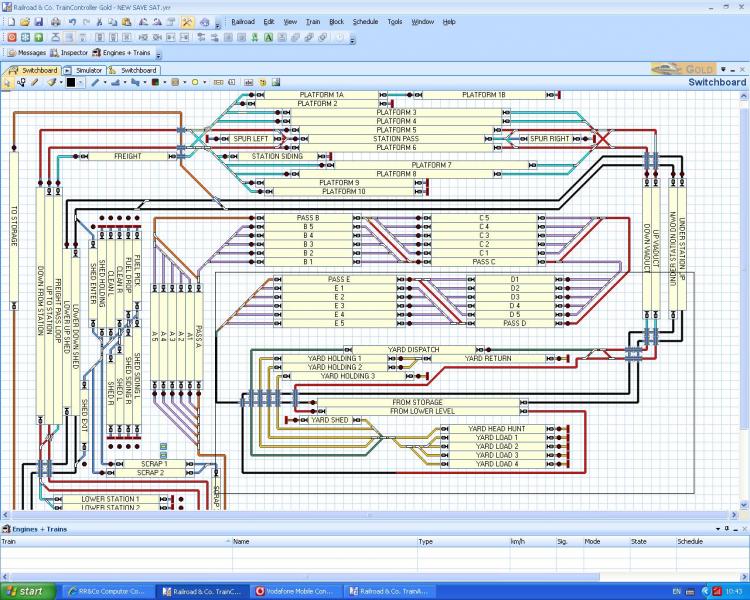Toggle the Inspector window button
Image resolution: width=750 pixels, height=600 pixels.
click(x=68, y=52)
